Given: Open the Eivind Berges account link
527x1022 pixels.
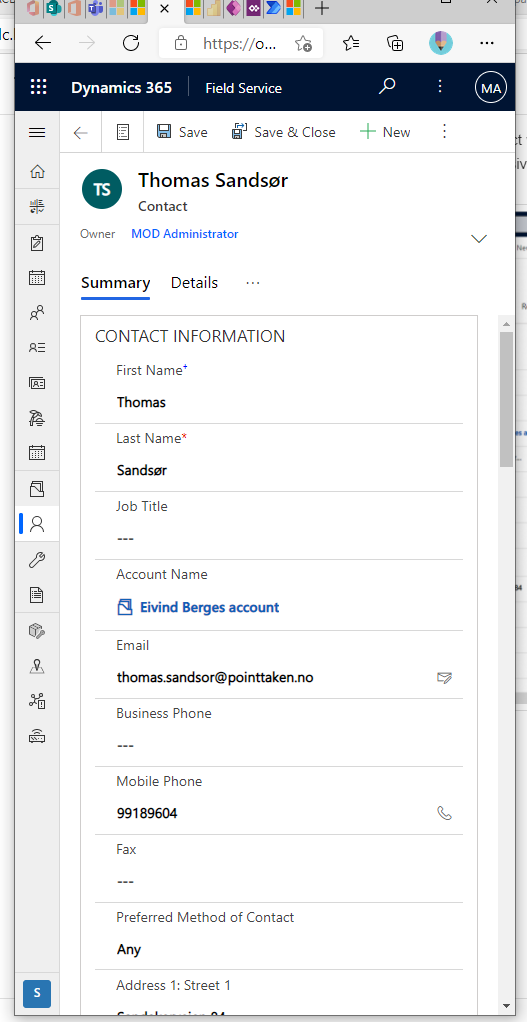Looking at the screenshot, I should click(x=210, y=607).
